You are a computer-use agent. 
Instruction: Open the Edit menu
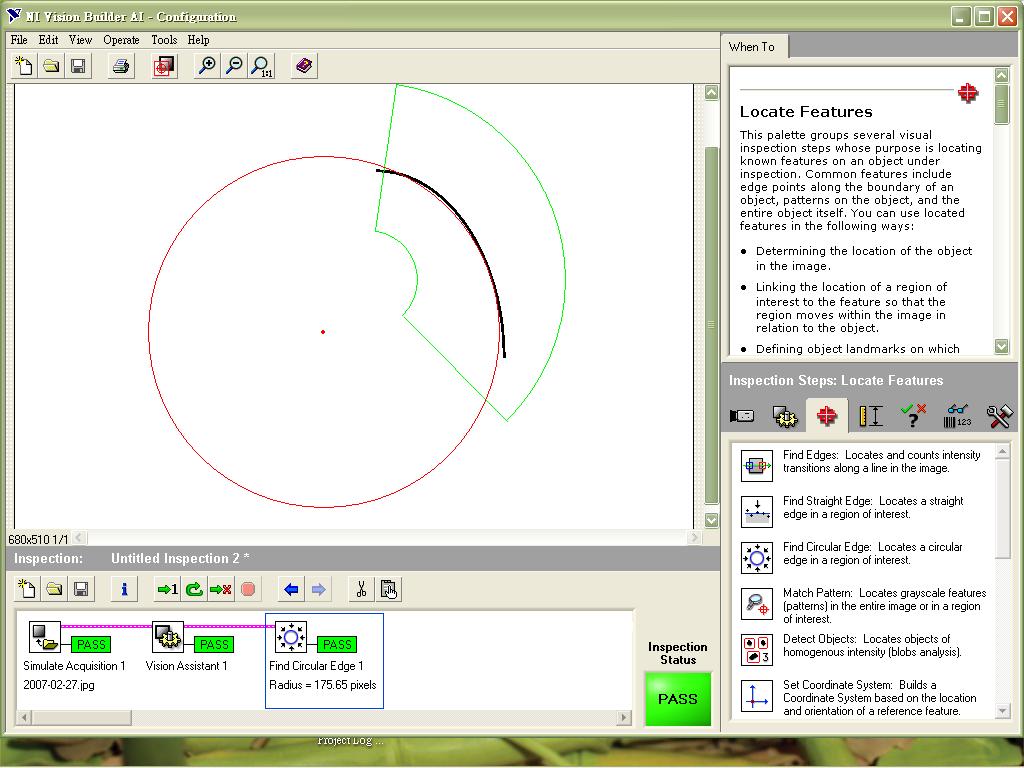48,40
